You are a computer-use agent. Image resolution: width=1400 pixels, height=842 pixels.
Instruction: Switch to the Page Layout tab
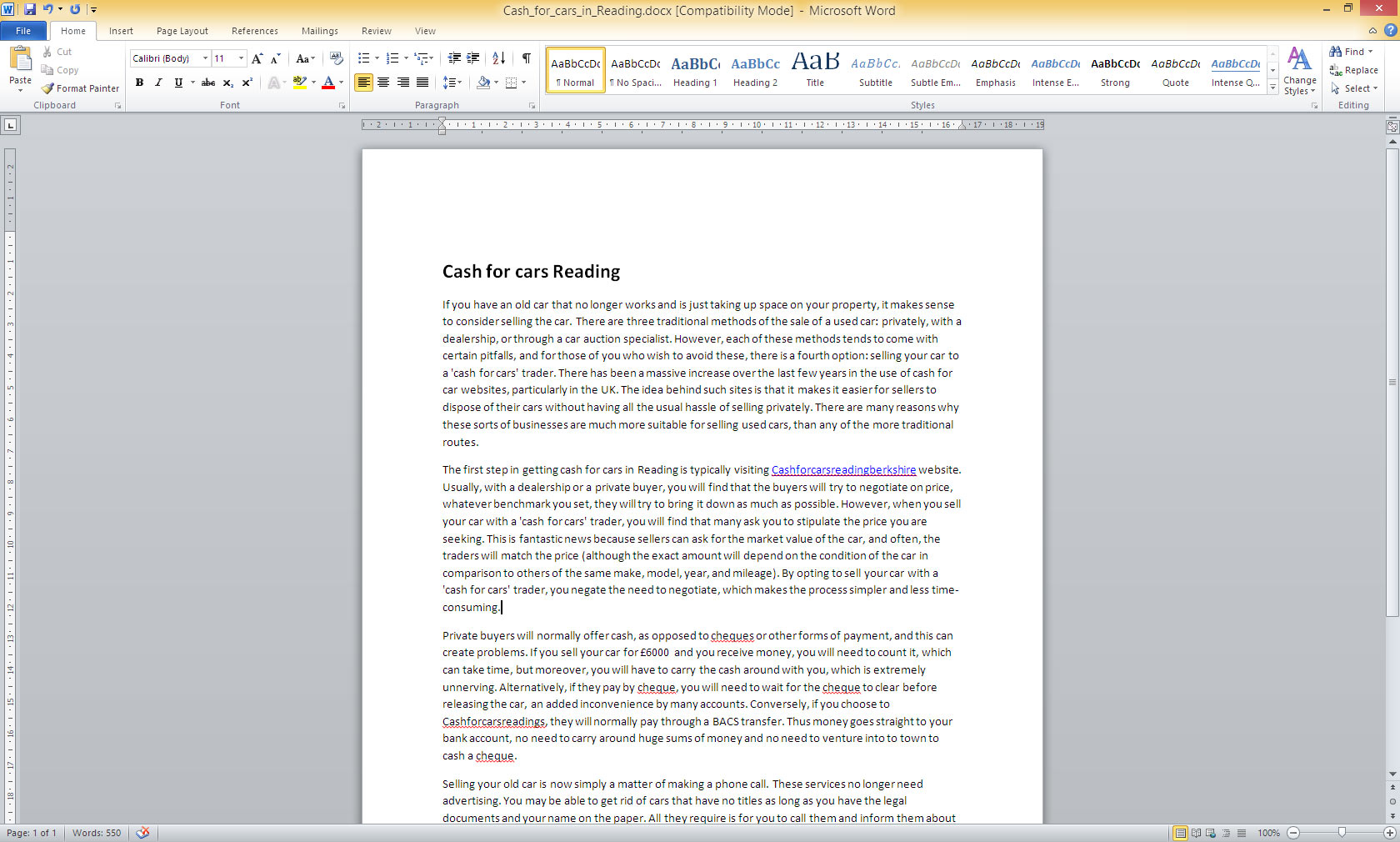coord(182,31)
